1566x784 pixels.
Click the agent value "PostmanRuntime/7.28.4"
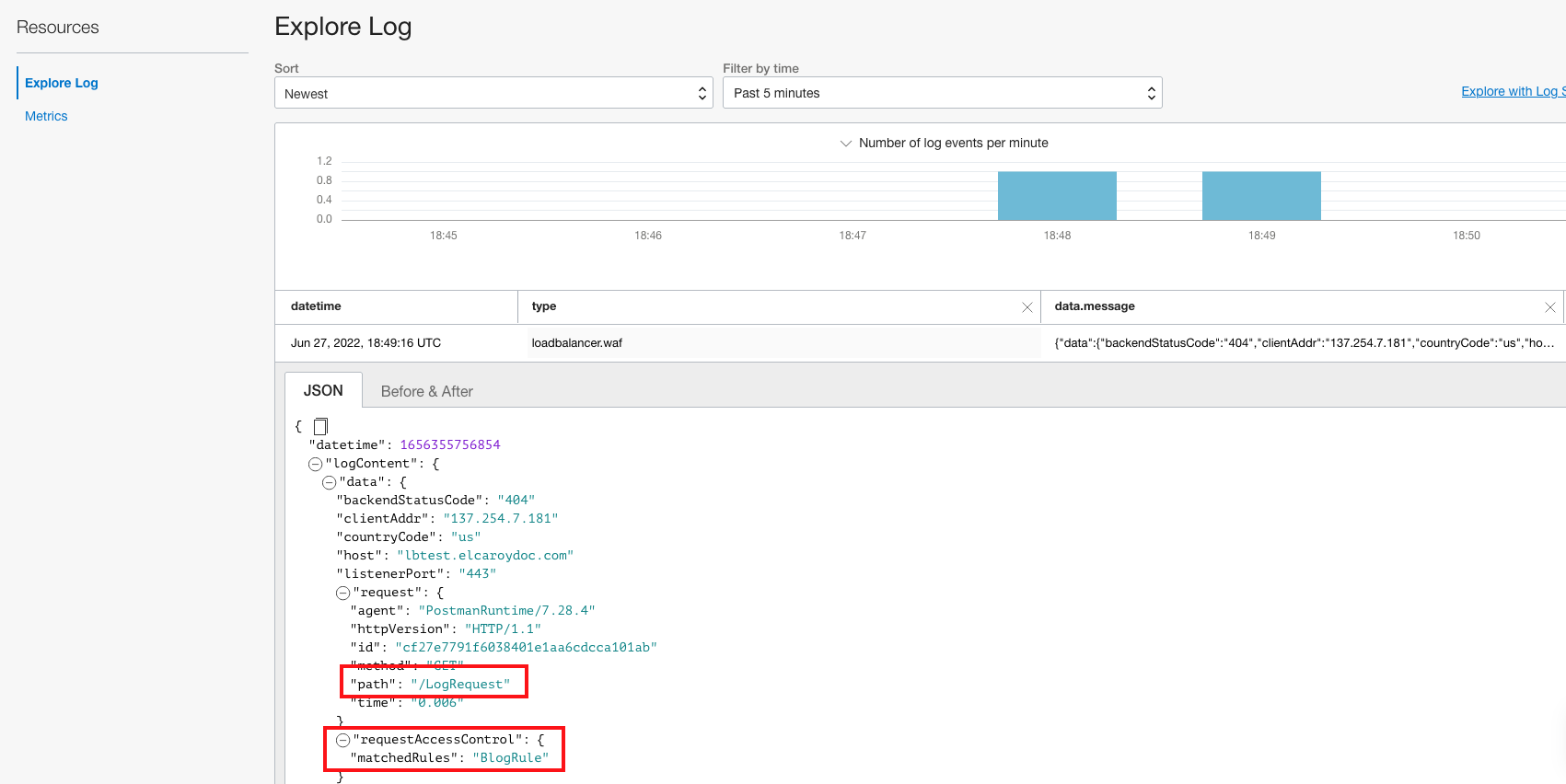[507, 610]
